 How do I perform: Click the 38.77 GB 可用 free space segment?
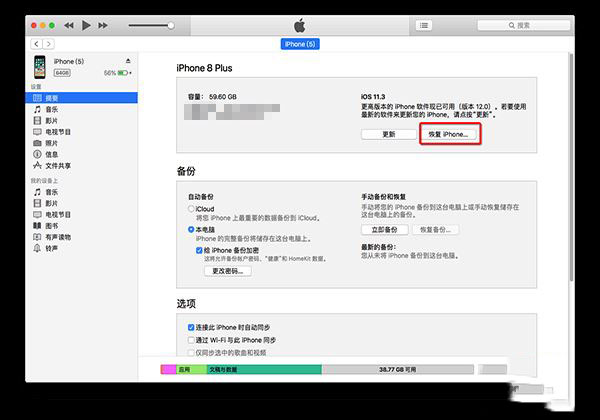point(398,370)
